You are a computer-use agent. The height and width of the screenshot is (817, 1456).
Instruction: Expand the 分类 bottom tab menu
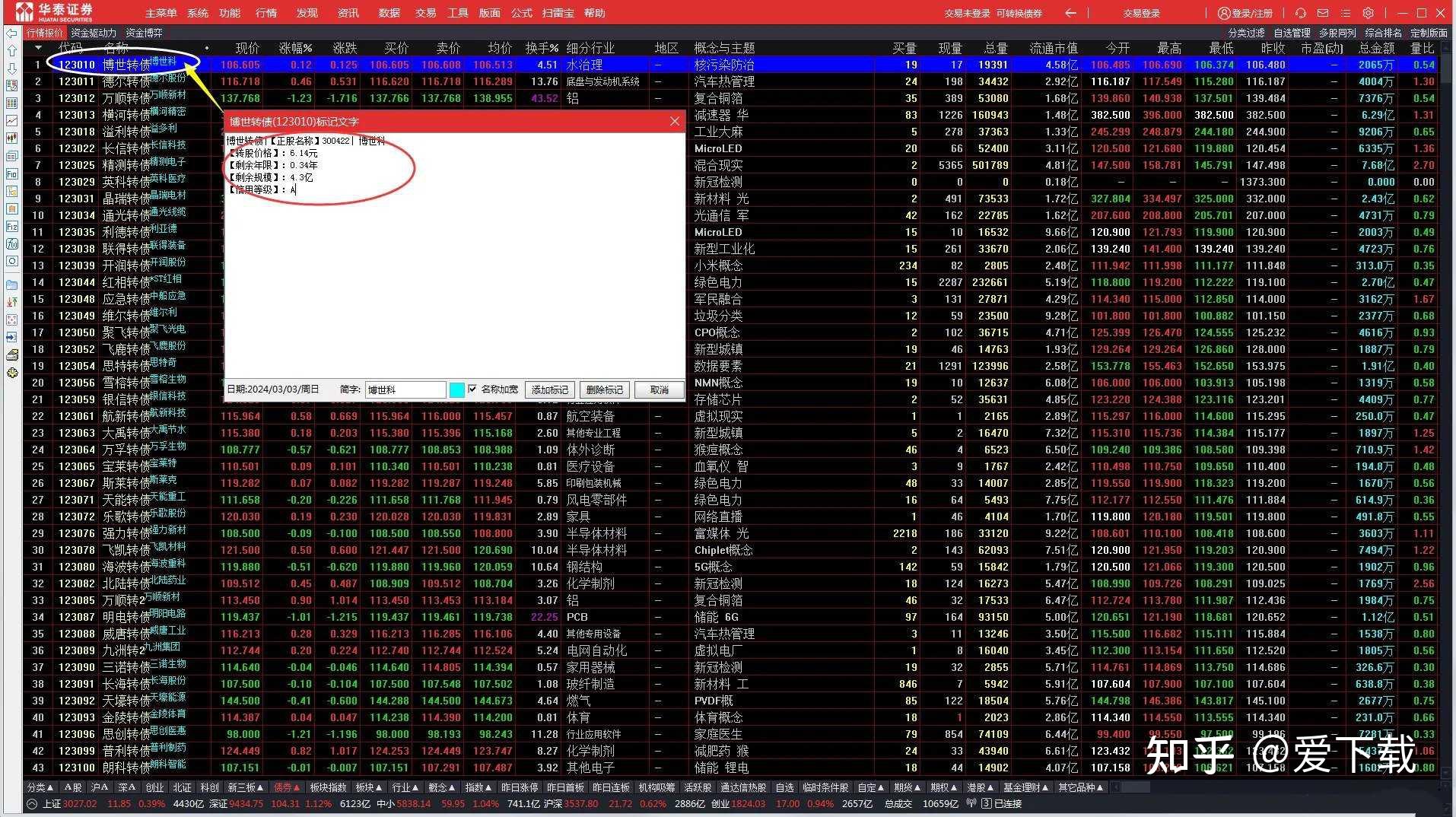click(x=40, y=787)
